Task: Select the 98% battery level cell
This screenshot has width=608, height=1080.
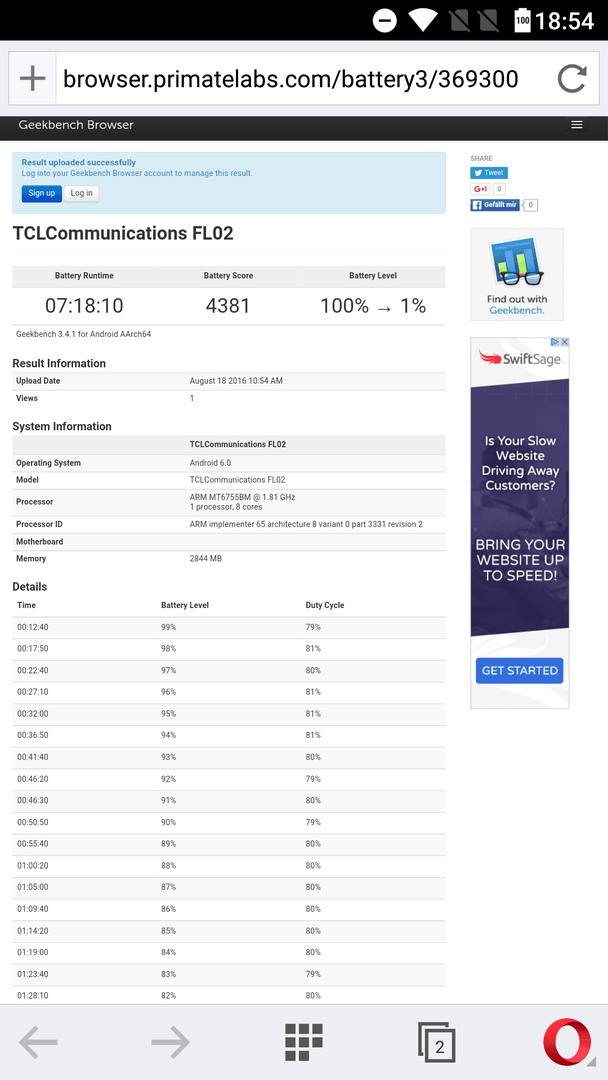Action: click(x=169, y=649)
